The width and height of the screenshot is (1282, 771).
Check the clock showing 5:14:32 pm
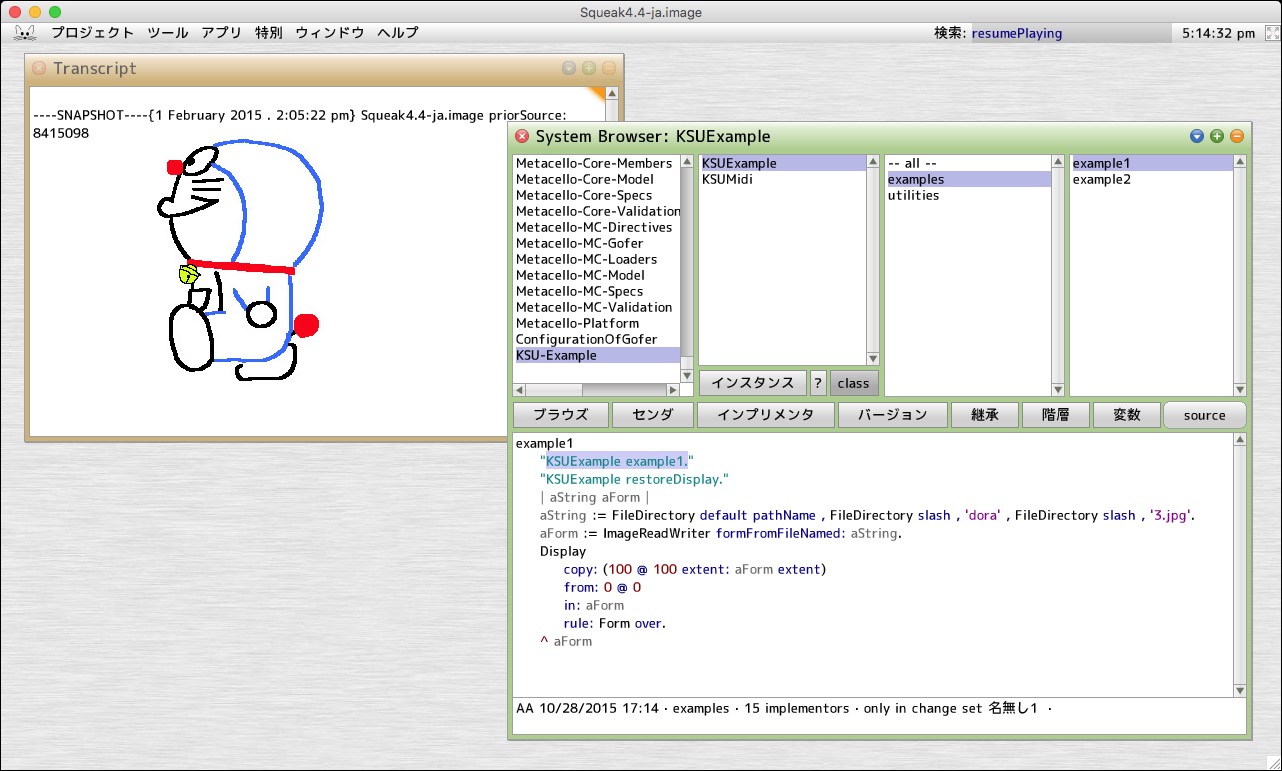(1218, 33)
